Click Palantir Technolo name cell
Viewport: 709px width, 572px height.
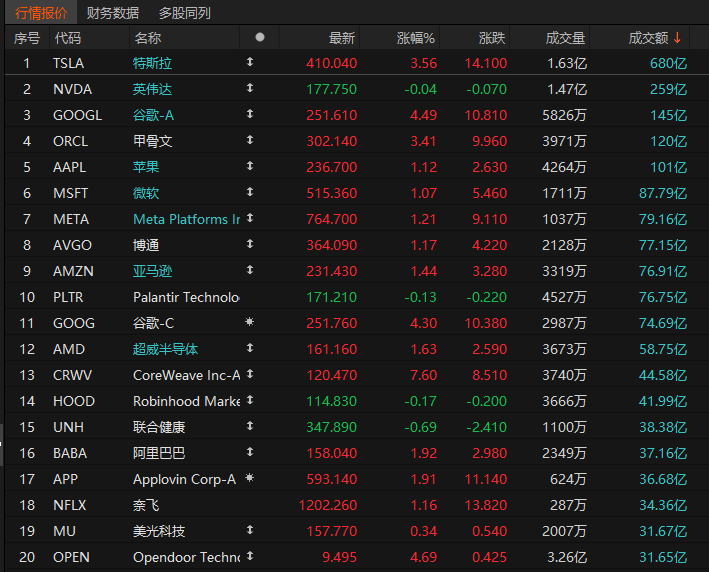click(x=186, y=297)
